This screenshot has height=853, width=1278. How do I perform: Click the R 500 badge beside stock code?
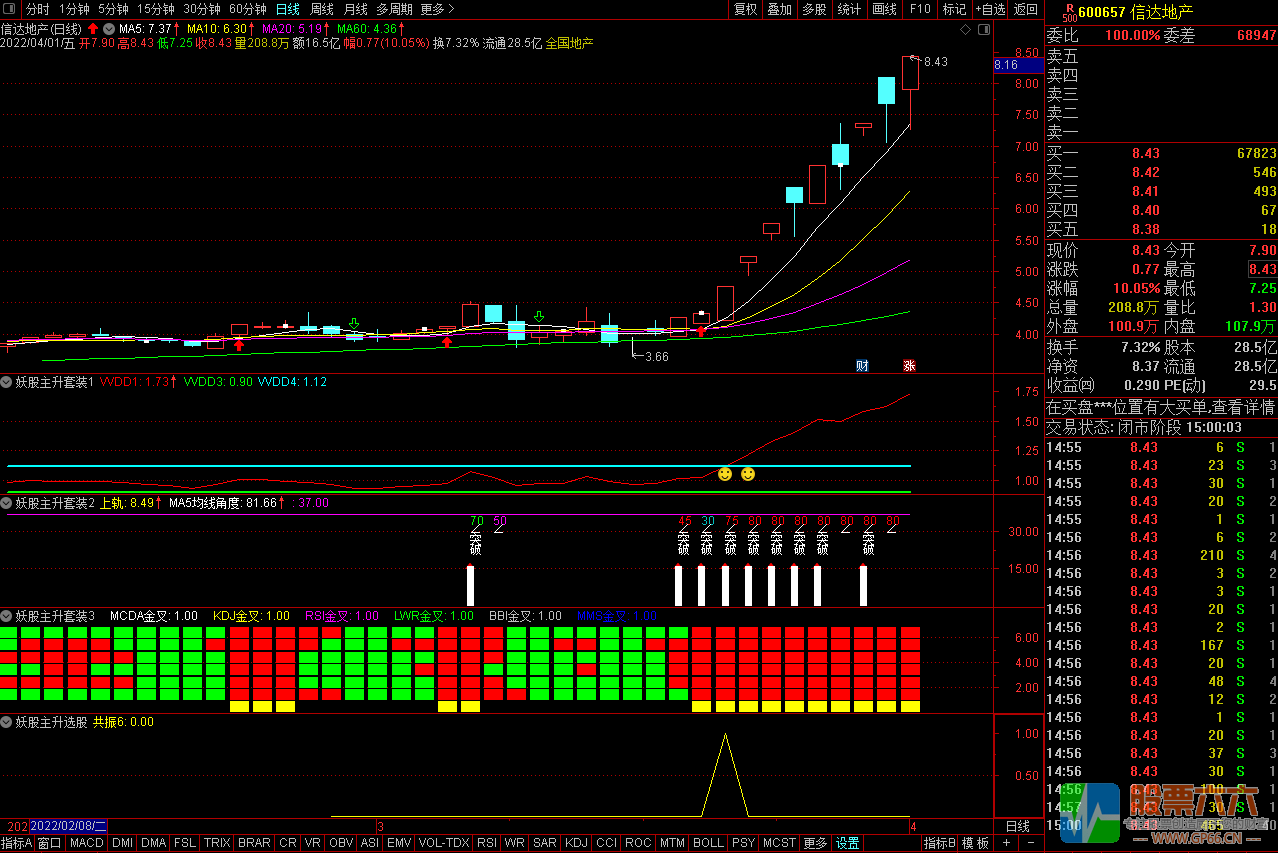[x=1069, y=11]
